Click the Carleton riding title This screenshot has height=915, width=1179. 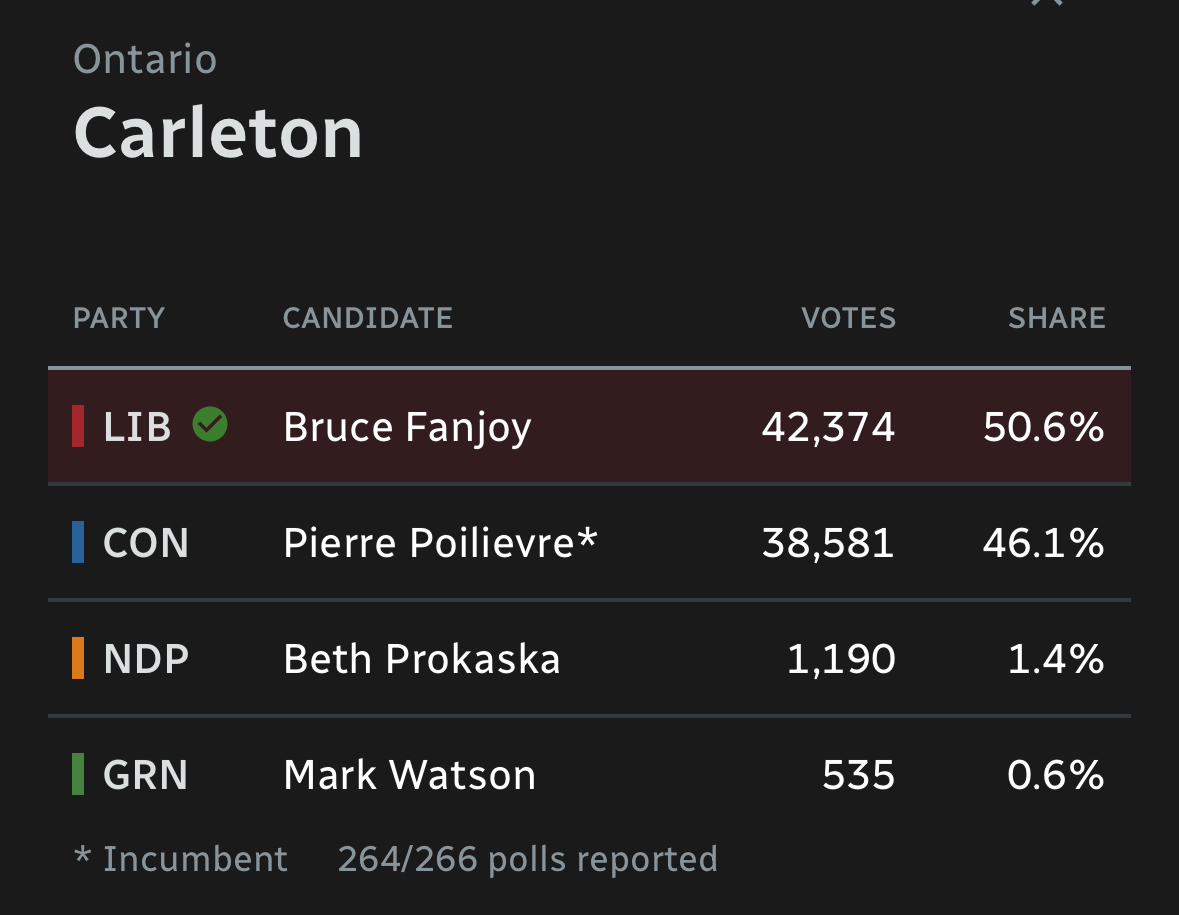218,133
